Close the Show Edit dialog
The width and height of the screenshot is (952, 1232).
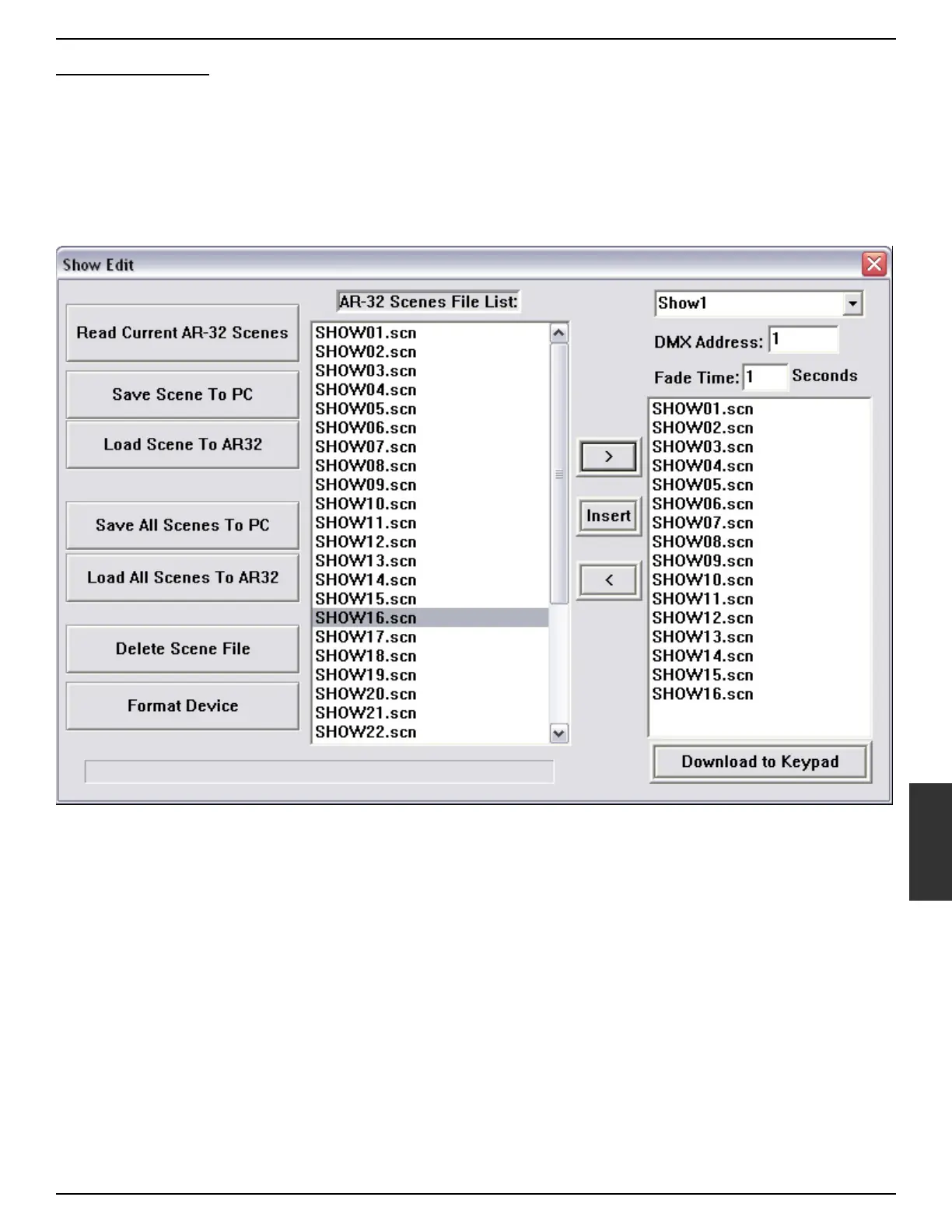(874, 264)
